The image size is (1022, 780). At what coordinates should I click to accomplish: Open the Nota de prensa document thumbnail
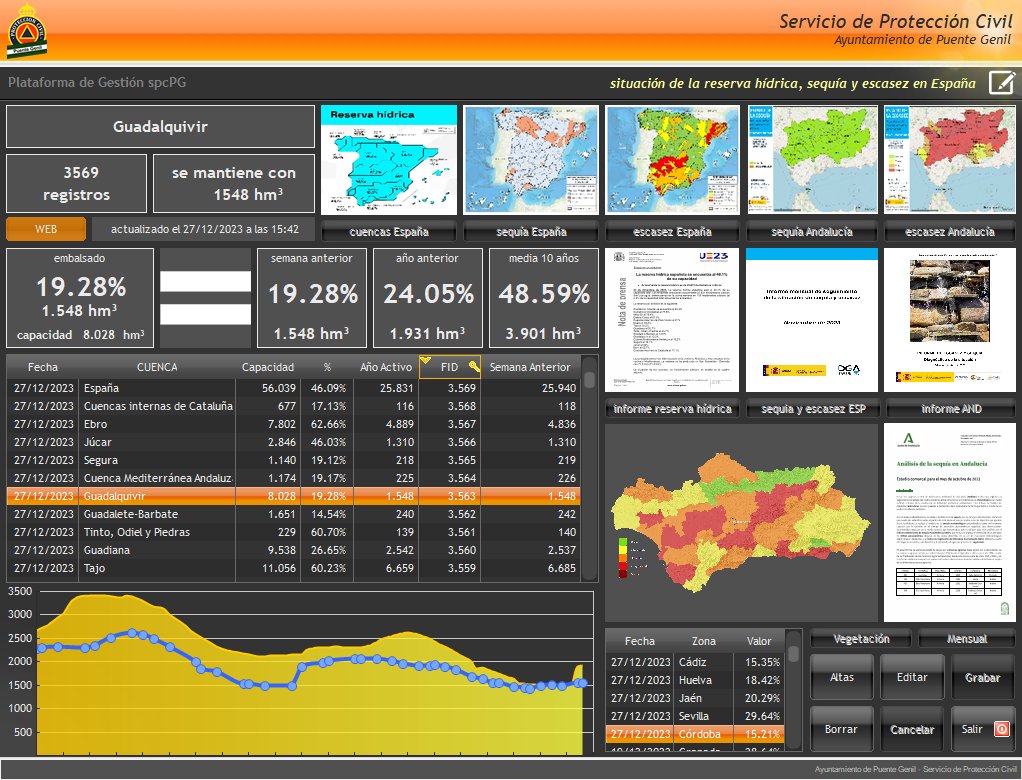point(672,320)
